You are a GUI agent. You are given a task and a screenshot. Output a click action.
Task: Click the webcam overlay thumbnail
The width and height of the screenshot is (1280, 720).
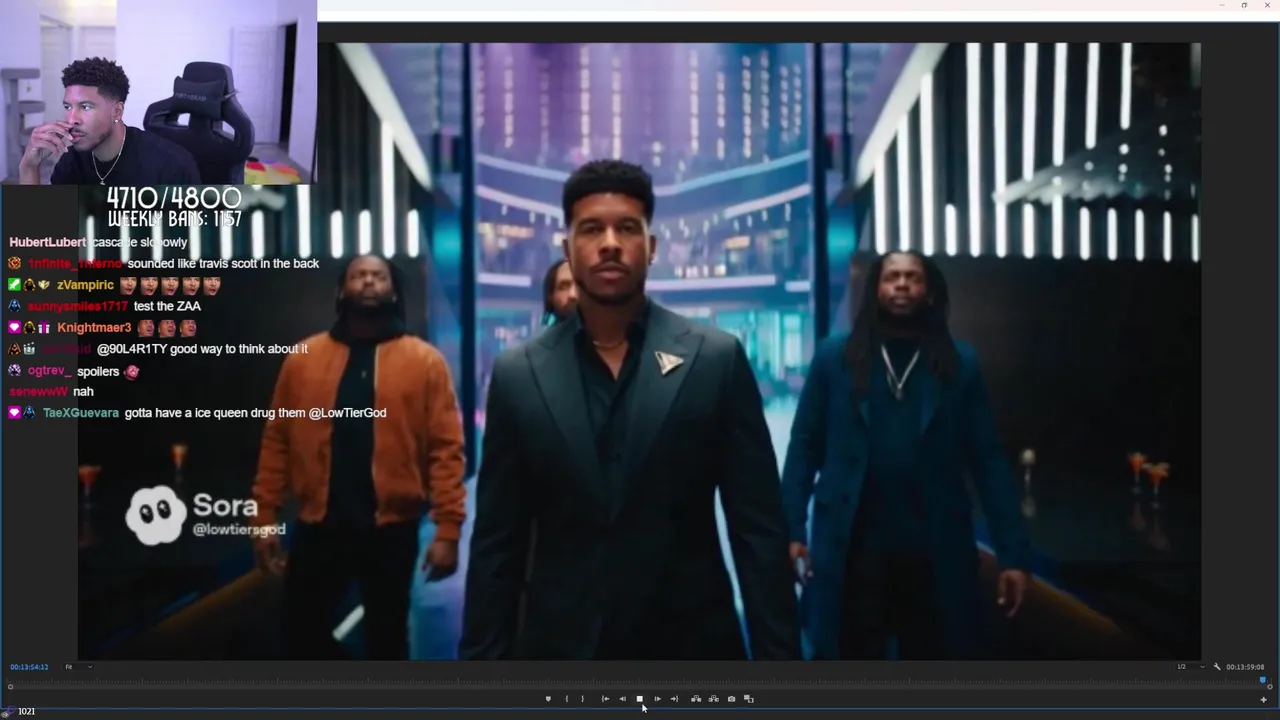(x=158, y=92)
